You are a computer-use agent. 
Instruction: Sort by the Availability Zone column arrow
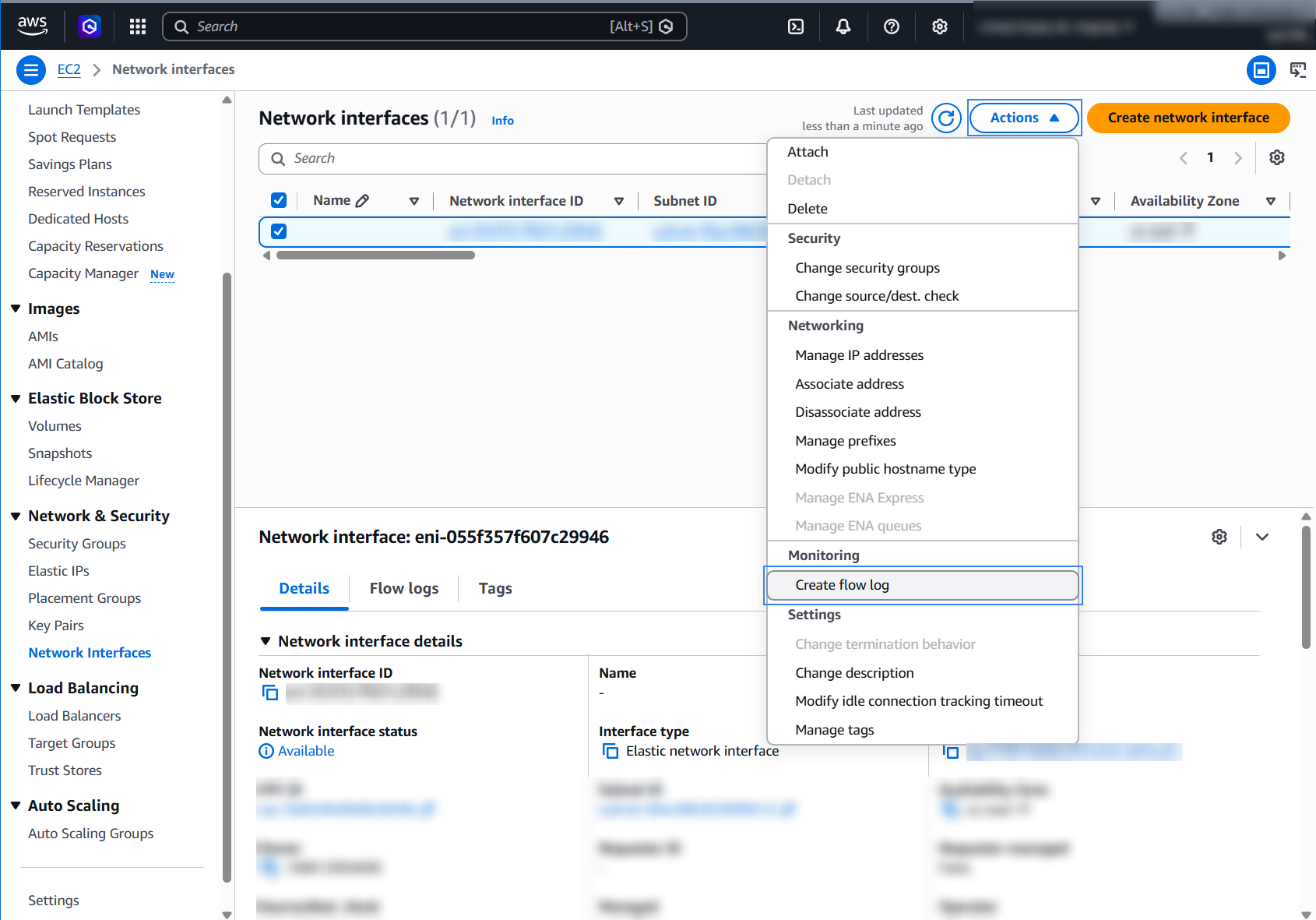point(1271,201)
